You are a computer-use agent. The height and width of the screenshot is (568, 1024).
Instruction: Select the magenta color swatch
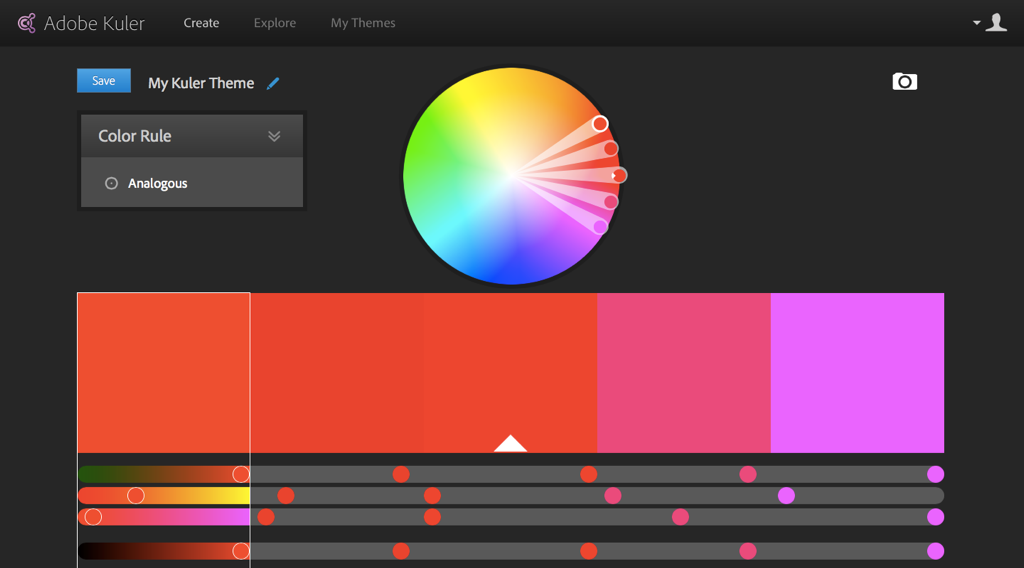857,373
